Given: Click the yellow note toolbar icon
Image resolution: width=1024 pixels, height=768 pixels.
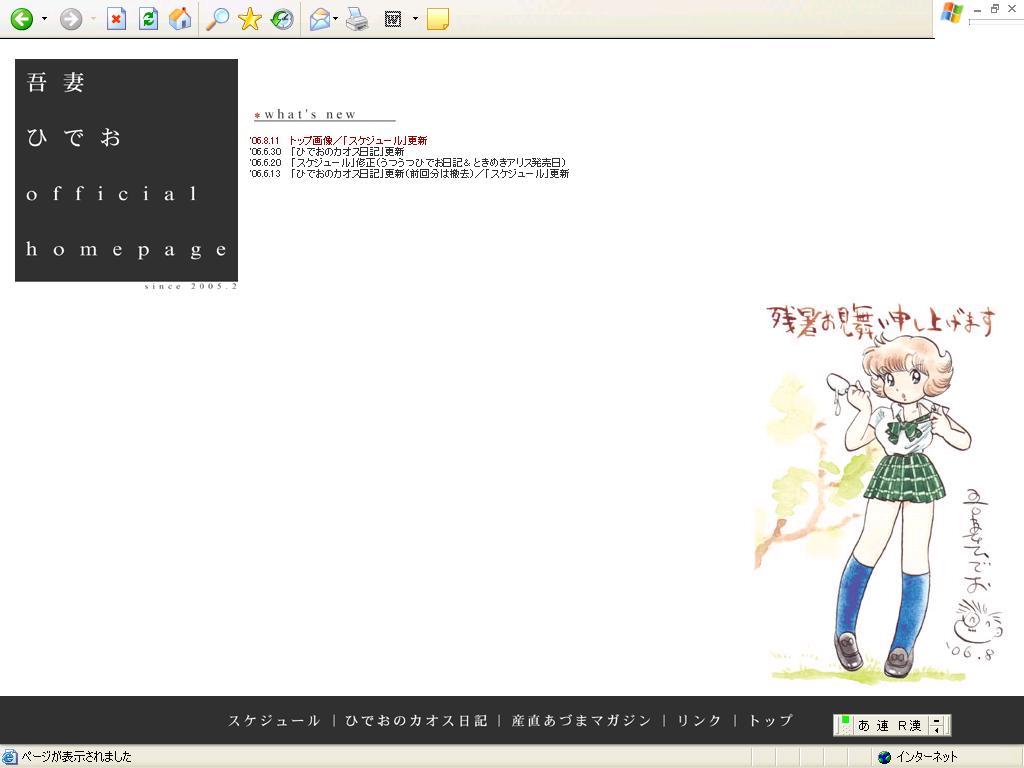Looking at the screenshot, I should [x=438, y=20].
